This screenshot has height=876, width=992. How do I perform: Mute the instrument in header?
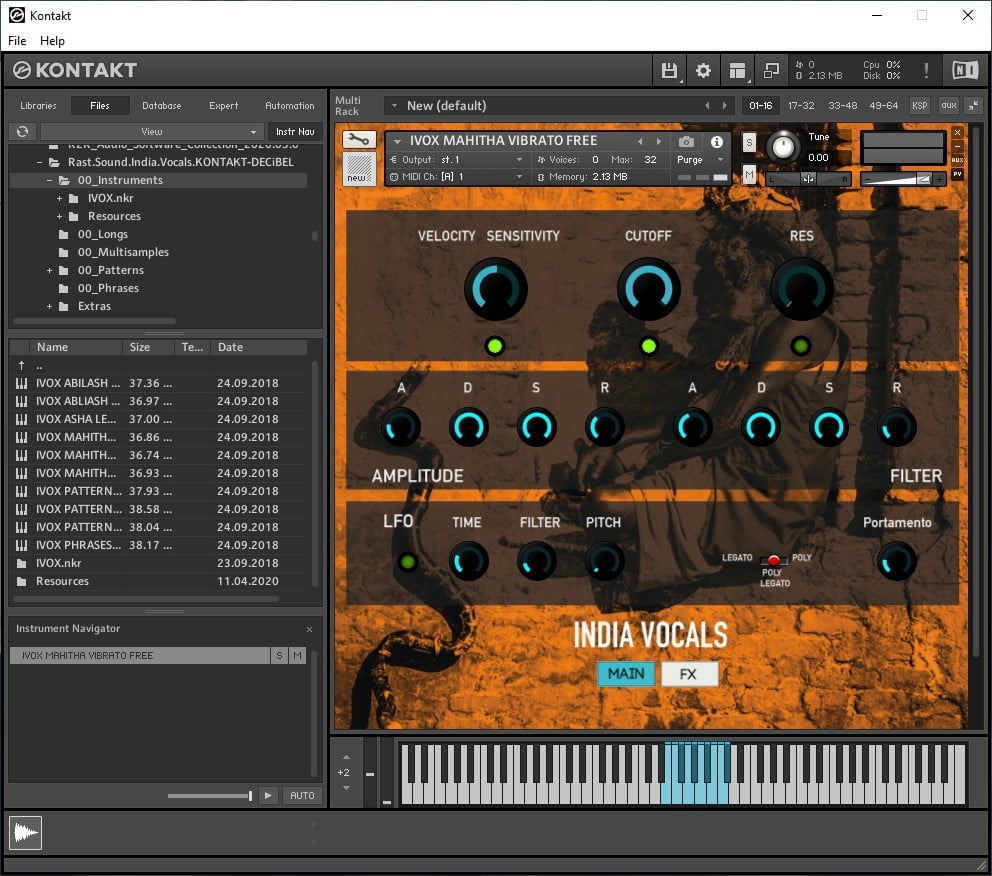pyautogui.click(x=749, y=173)
